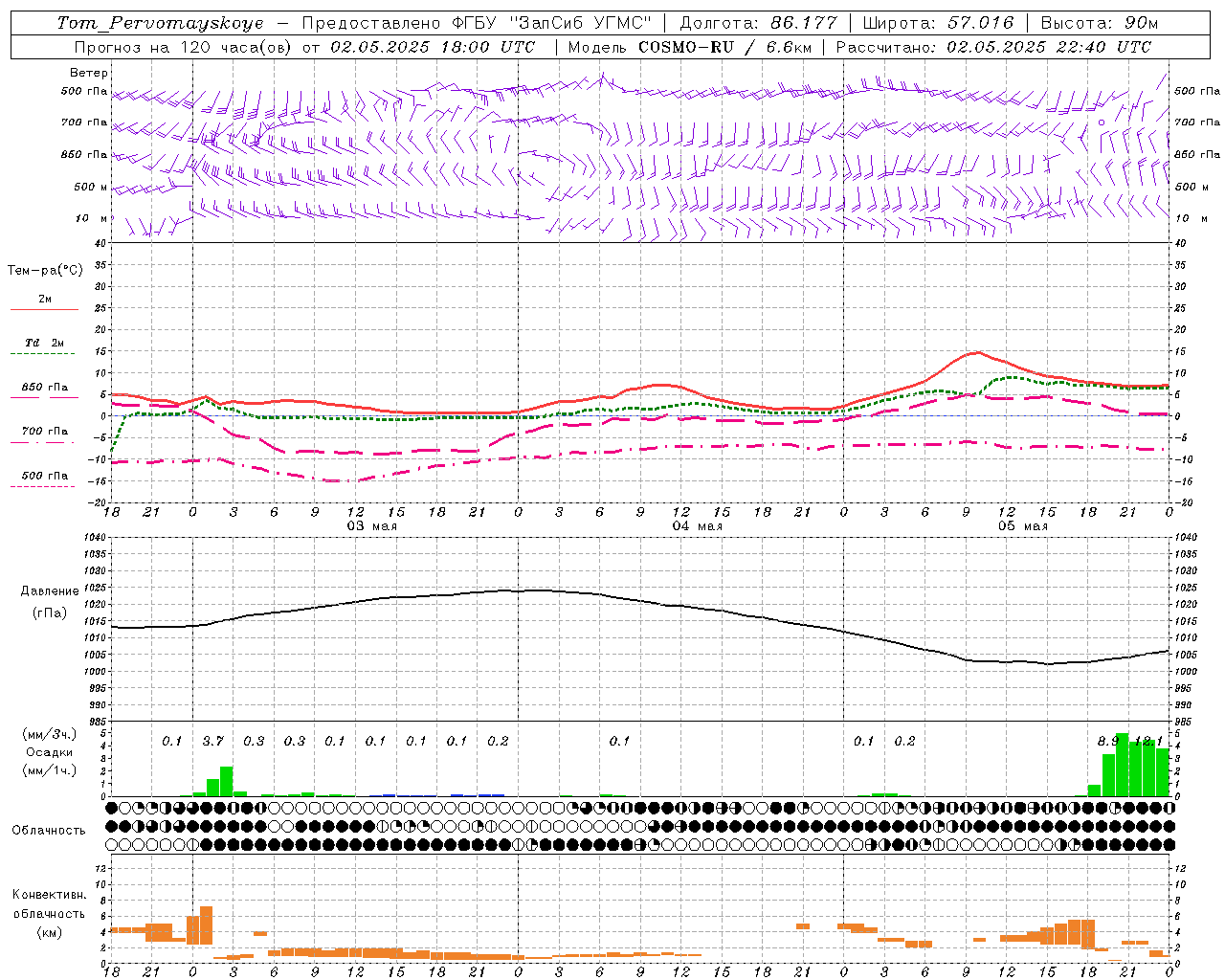Click the 850 гПа temperature legend entry
The image size is (1225, 980).
click(44, 388)
